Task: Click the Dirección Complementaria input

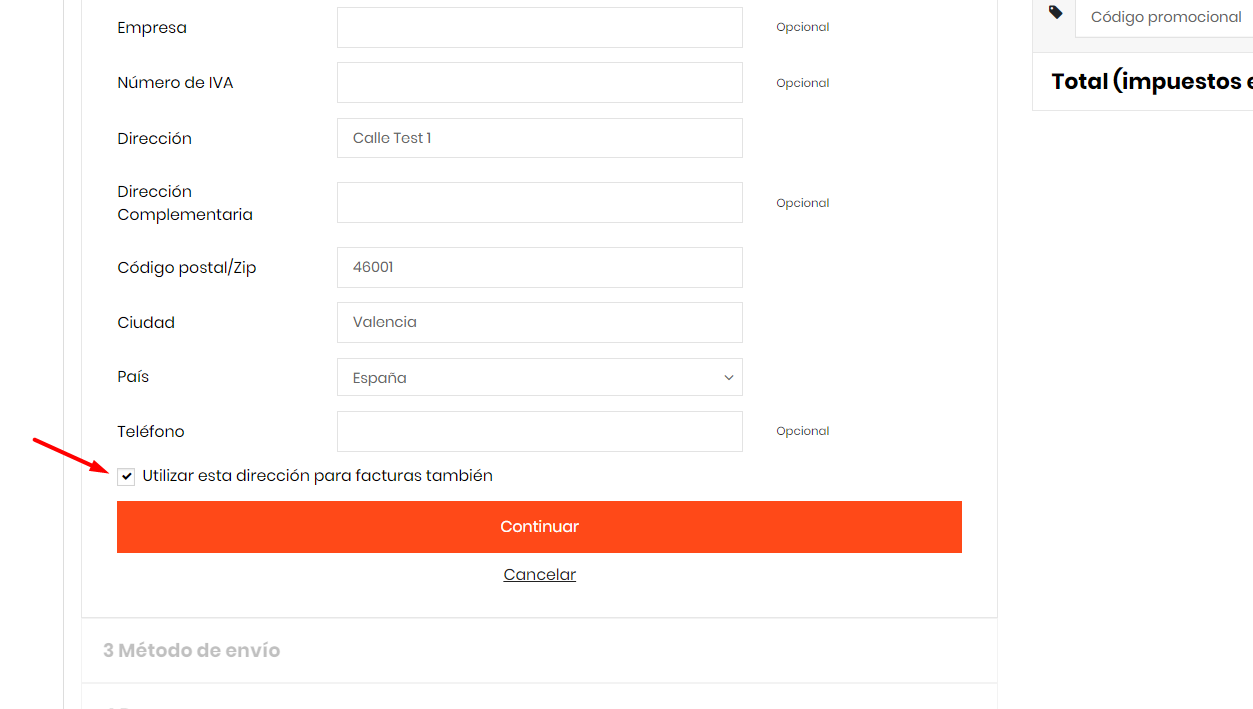Action: pyautogui.click(x=539, y=203)
